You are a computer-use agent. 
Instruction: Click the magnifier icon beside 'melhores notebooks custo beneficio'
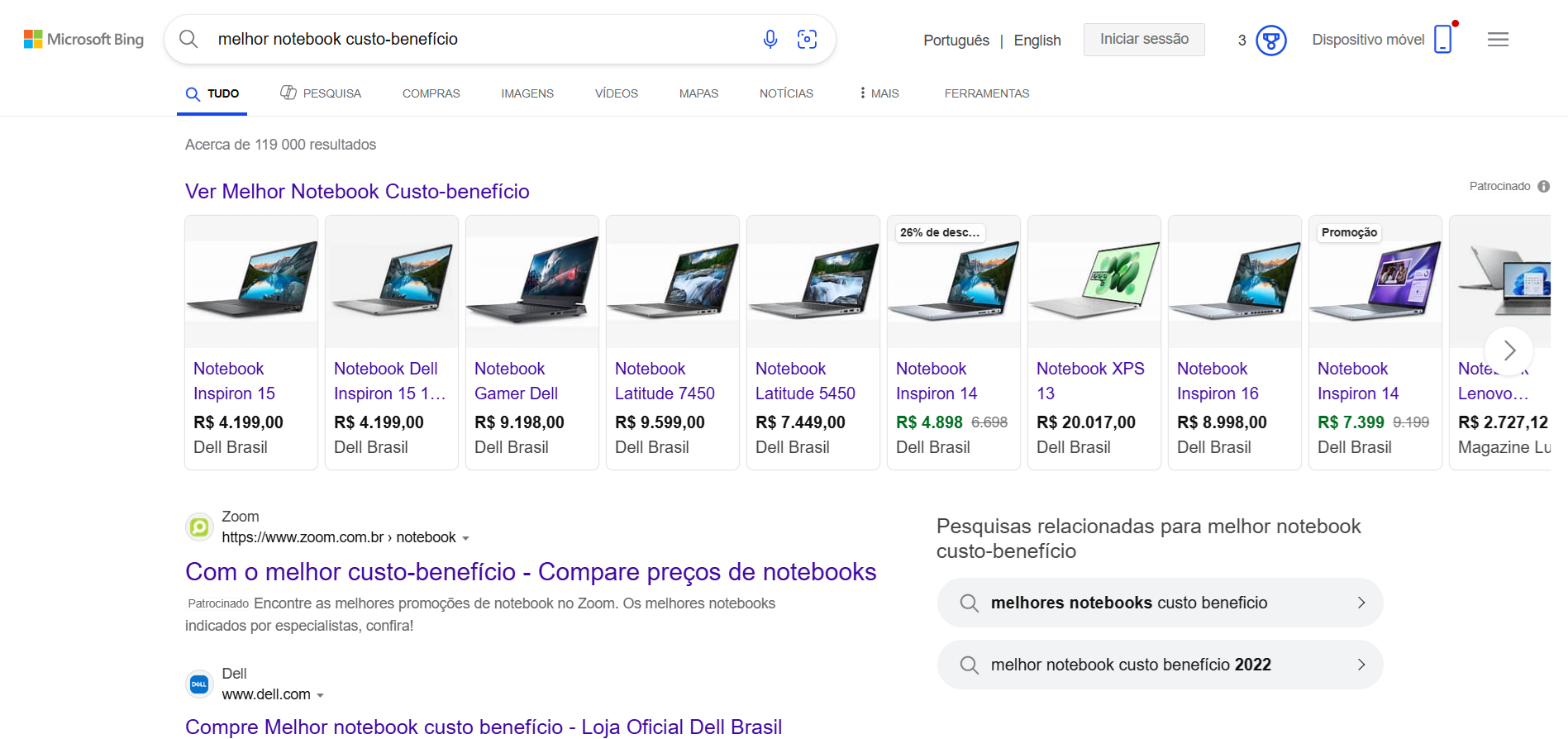coord(969,603)
